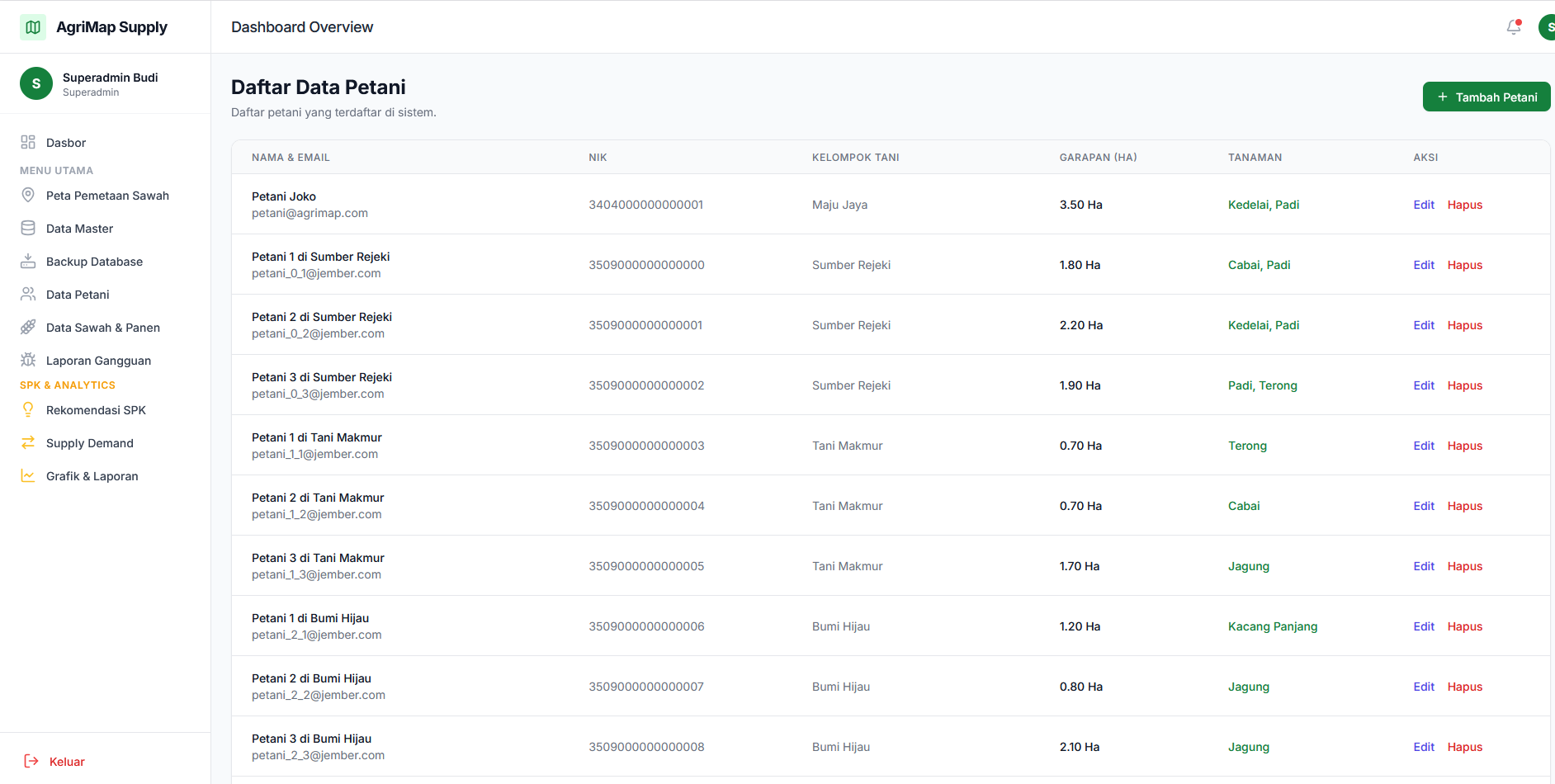Click the Data Master database icon
The height and width of the screenshot is (784, 1555).
tap(28, 229)
